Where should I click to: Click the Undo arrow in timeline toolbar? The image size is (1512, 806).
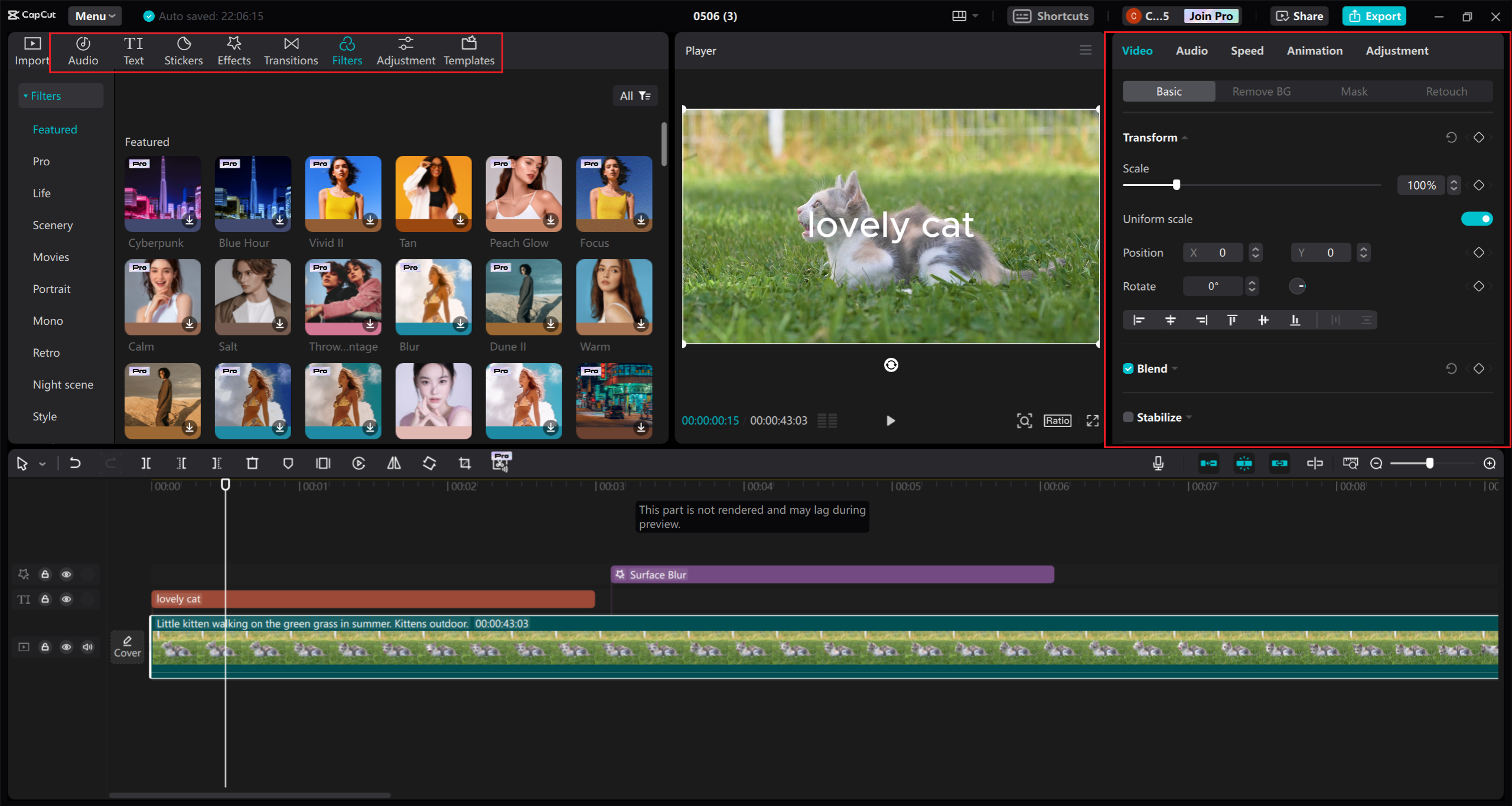point(75,464)
